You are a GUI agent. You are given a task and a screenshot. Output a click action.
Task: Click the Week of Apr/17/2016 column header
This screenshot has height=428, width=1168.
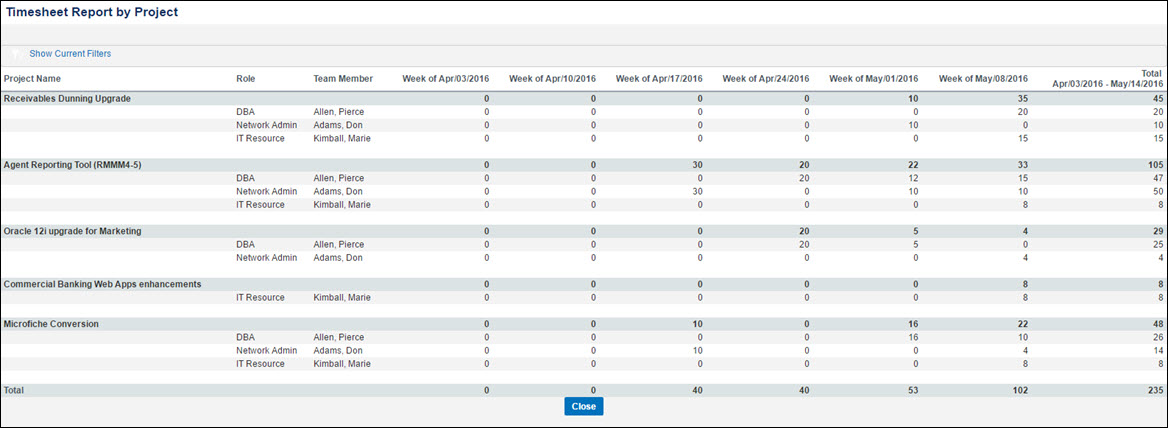tap(659, 79)
